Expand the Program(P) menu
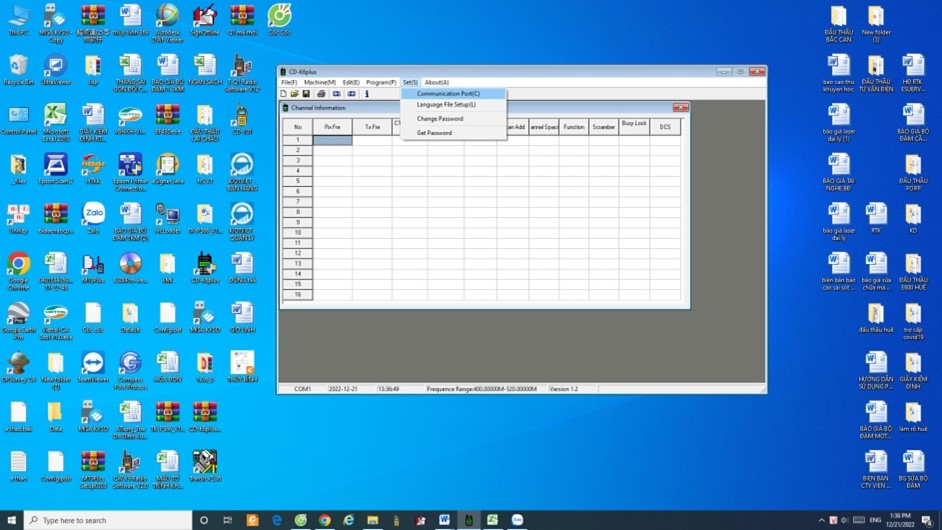Screen dimensions: 942x530 tap(381, 83)
